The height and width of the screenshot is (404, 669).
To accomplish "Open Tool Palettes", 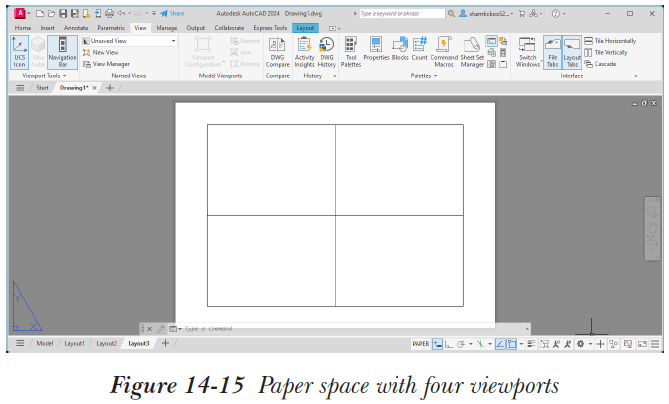I will [351, 52].
